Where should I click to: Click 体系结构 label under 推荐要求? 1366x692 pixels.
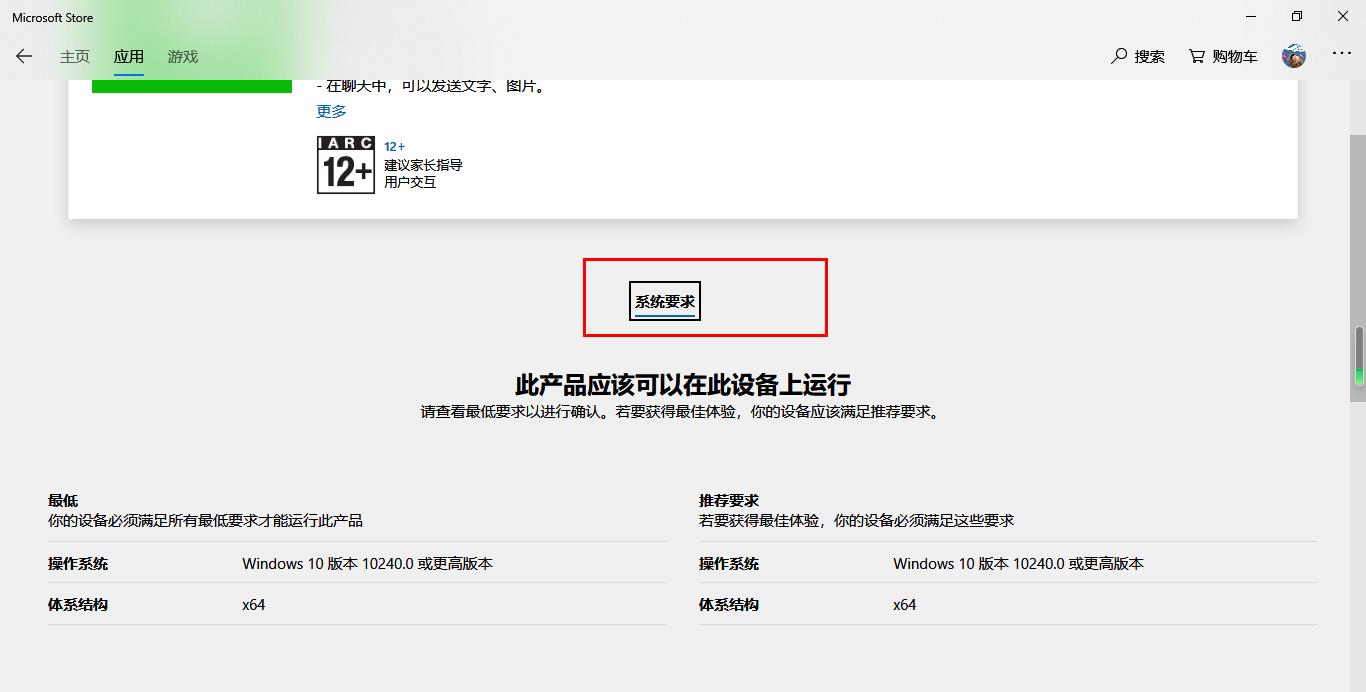(x=729, y=605)
